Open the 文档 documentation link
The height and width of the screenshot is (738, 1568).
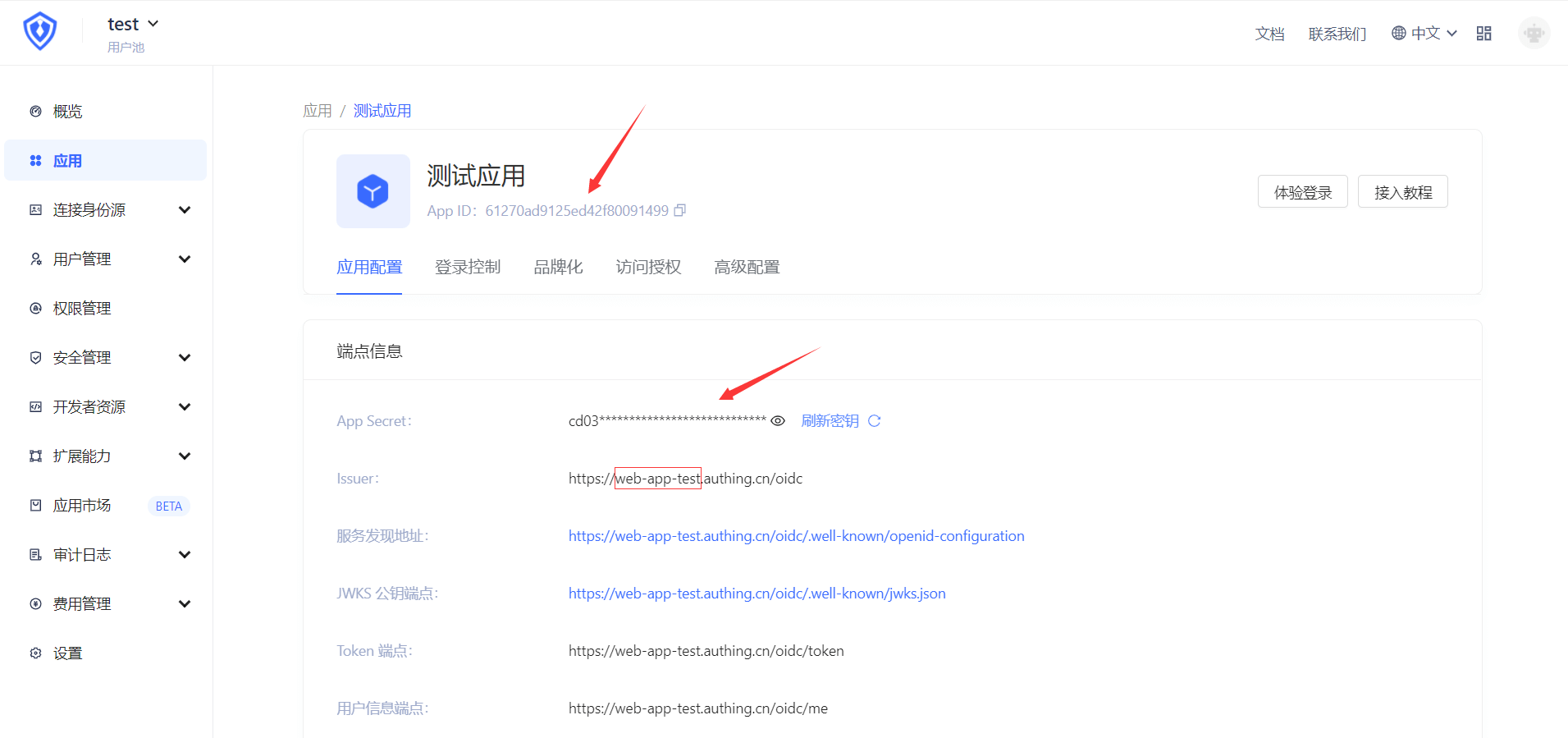tap(1269, 34)
